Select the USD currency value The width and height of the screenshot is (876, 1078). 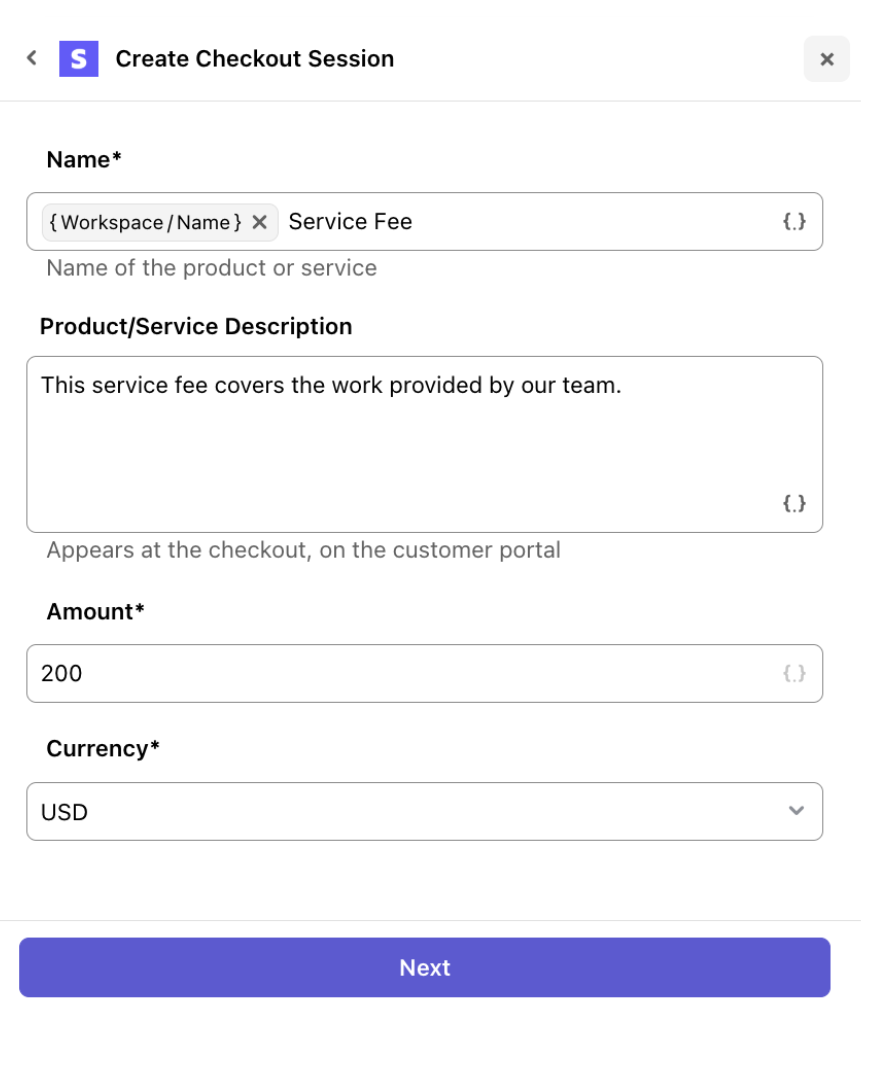coord(65,812)
